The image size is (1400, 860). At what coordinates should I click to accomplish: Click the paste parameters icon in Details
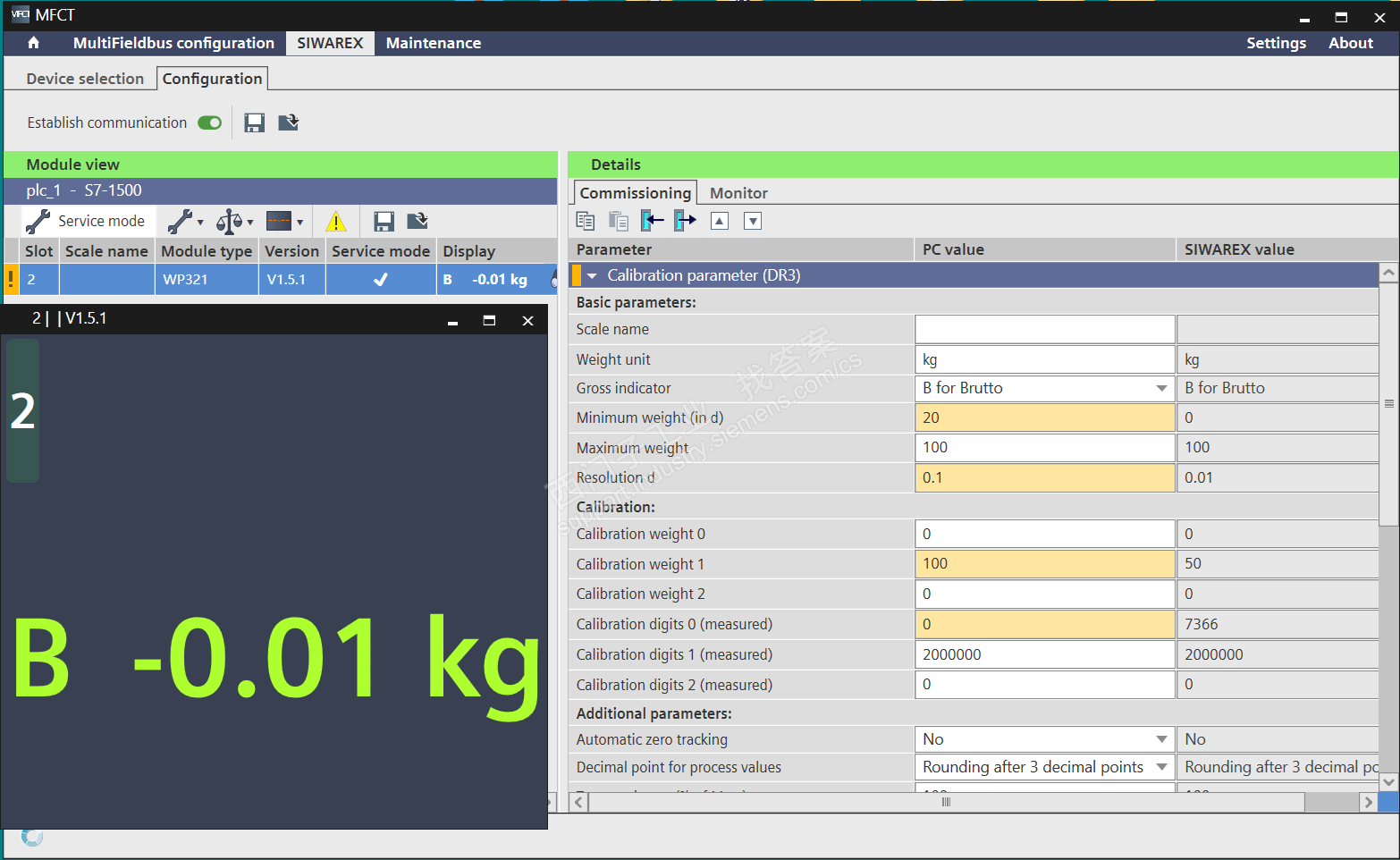pos(619,221)
